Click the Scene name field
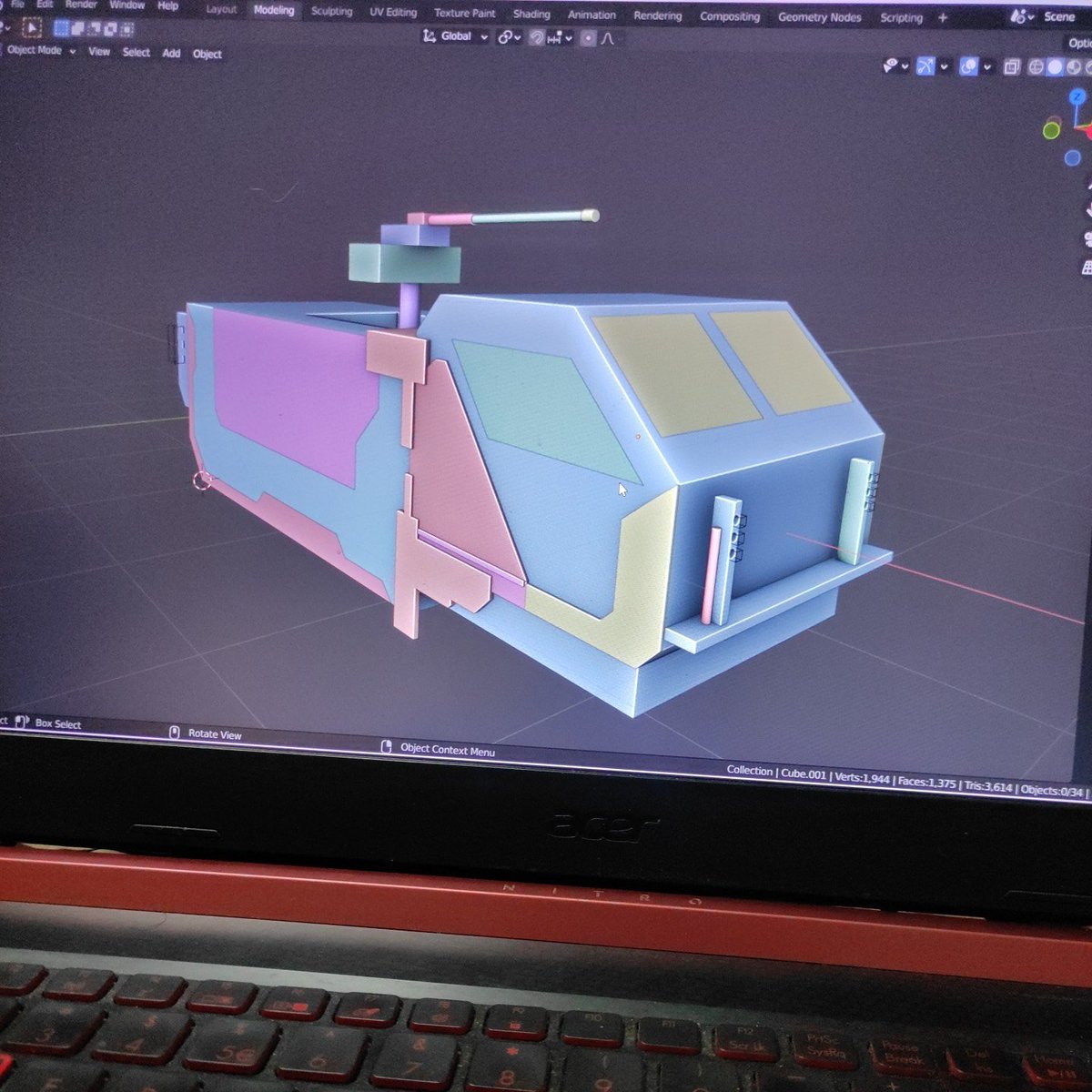 click(1060, 16)
